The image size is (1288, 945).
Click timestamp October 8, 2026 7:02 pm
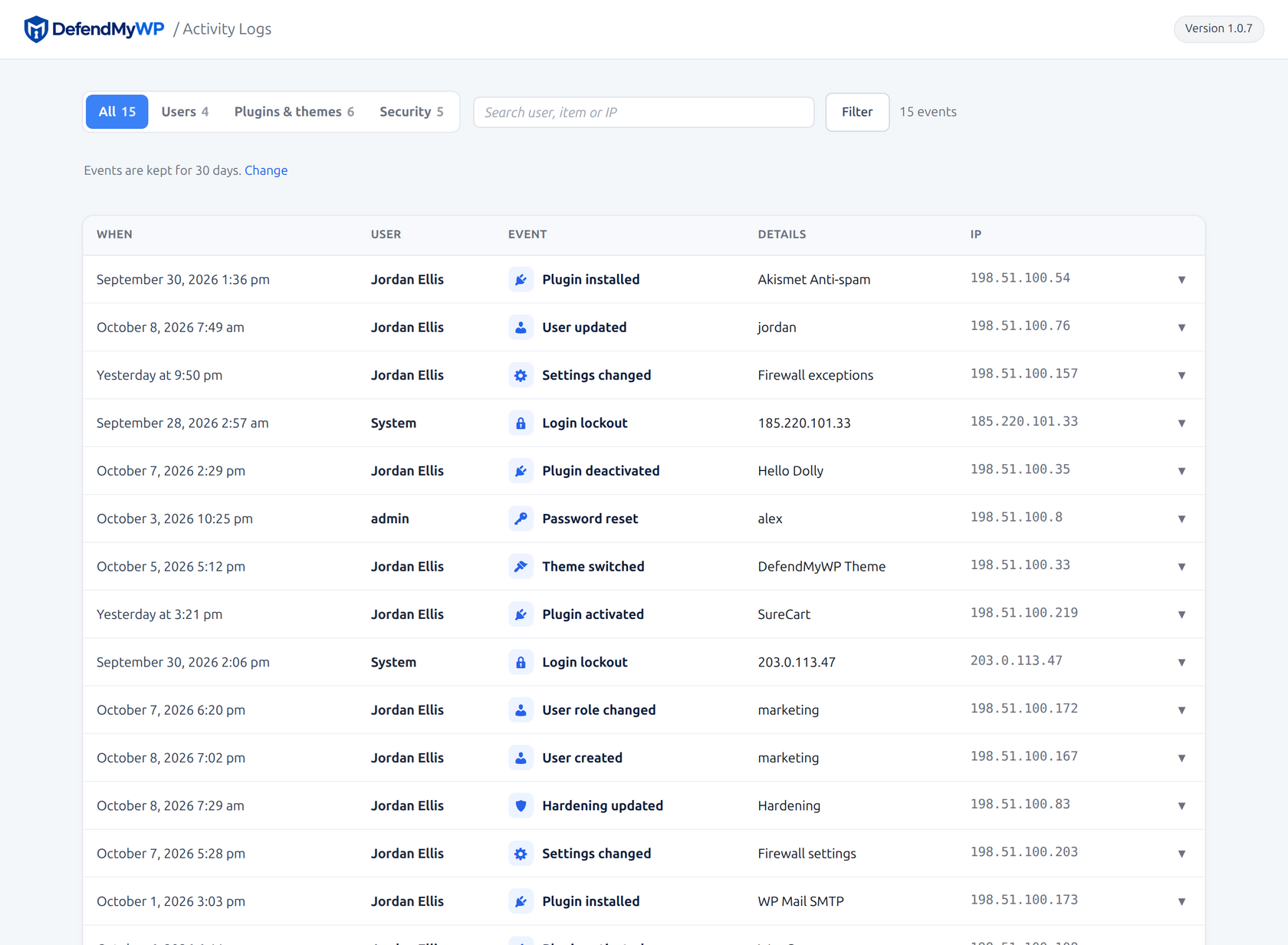pyautogui.click(x=171, y=758)
